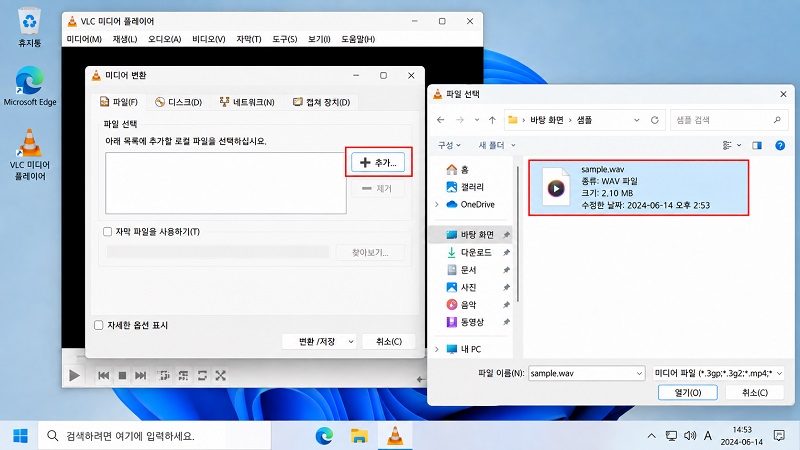Open the 구성 dropdown menu
The width and height of the screenshot is (800, 450).
click(x=449, y=145)
